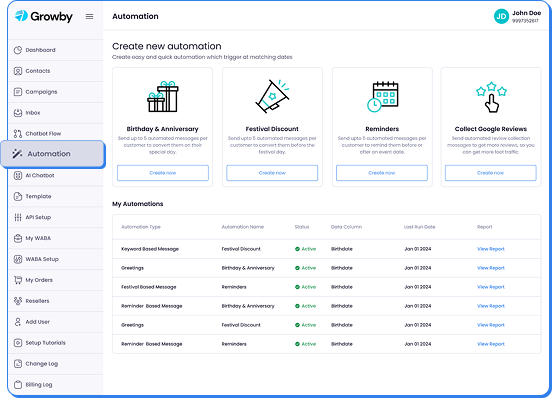
Task: Click the Change Log sidebar icon
Action: point(18,364)
